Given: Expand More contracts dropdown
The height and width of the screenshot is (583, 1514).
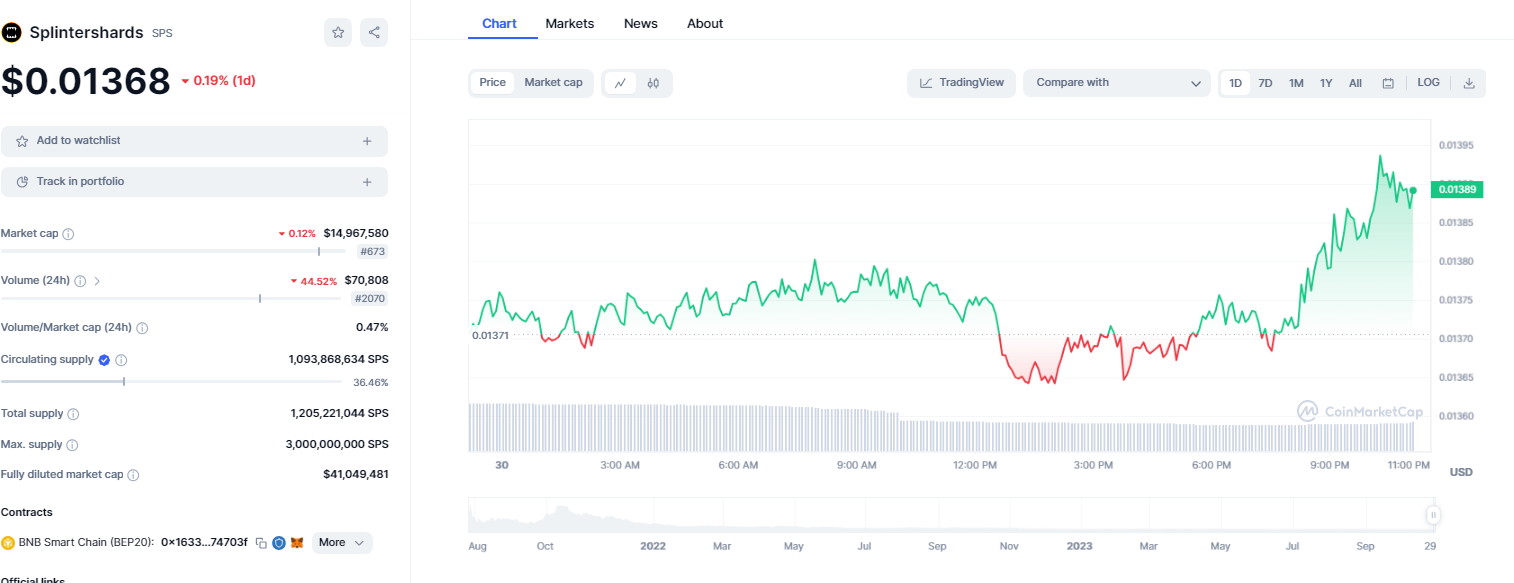Looking at the screenshot, I should click(x=342, y=543).
